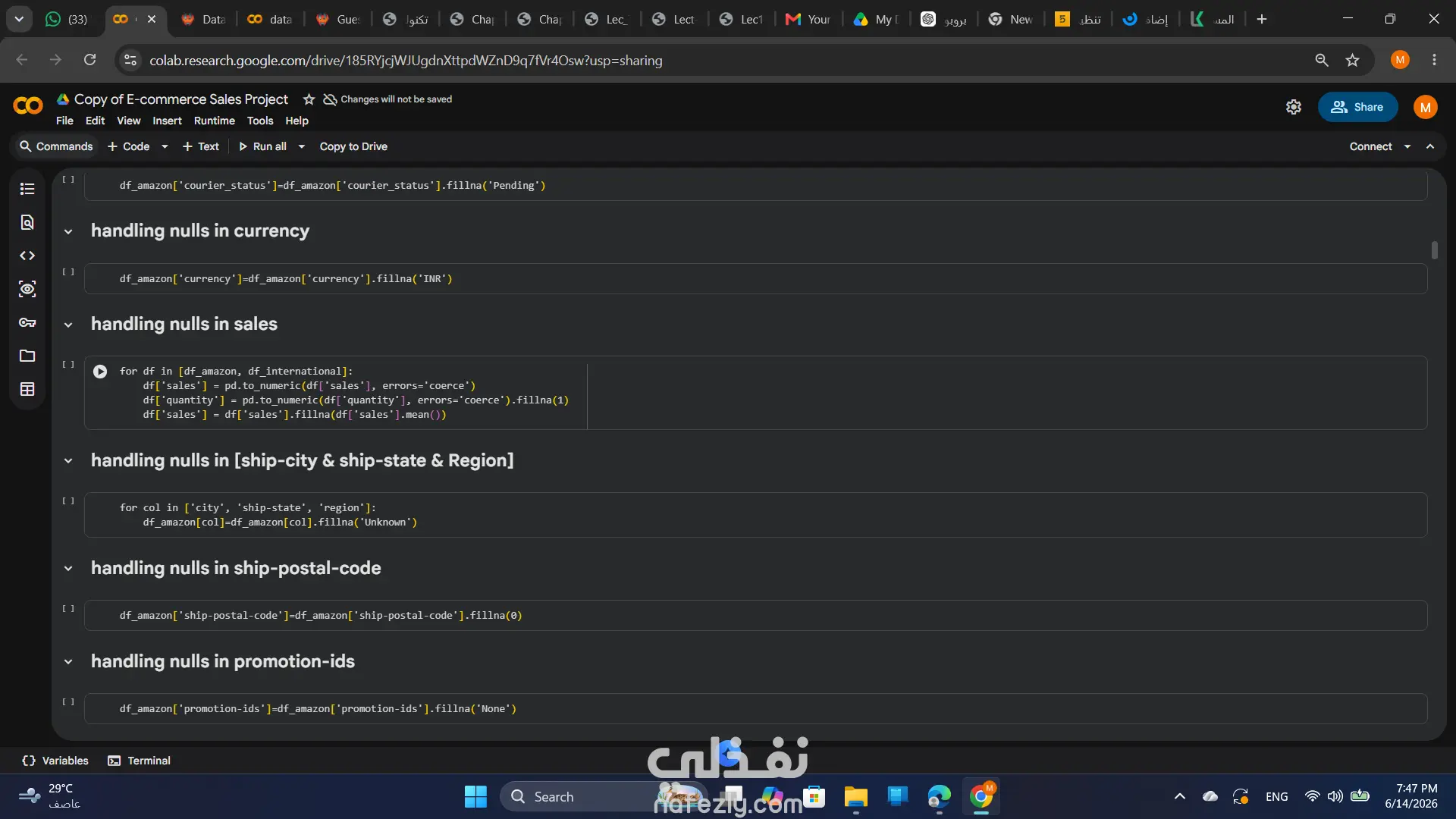Collapse the 'handling nulls in promotion-ids' section
The width and height of the screenshot is (1456, 819).
click(x=68, y=662)
